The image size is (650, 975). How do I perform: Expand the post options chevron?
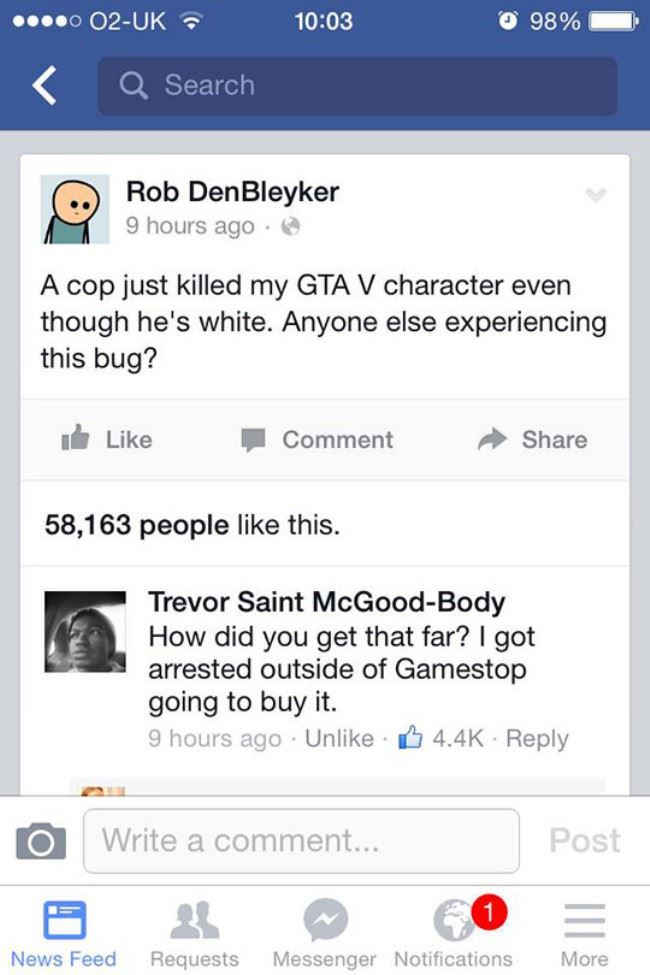coord(596,195)
